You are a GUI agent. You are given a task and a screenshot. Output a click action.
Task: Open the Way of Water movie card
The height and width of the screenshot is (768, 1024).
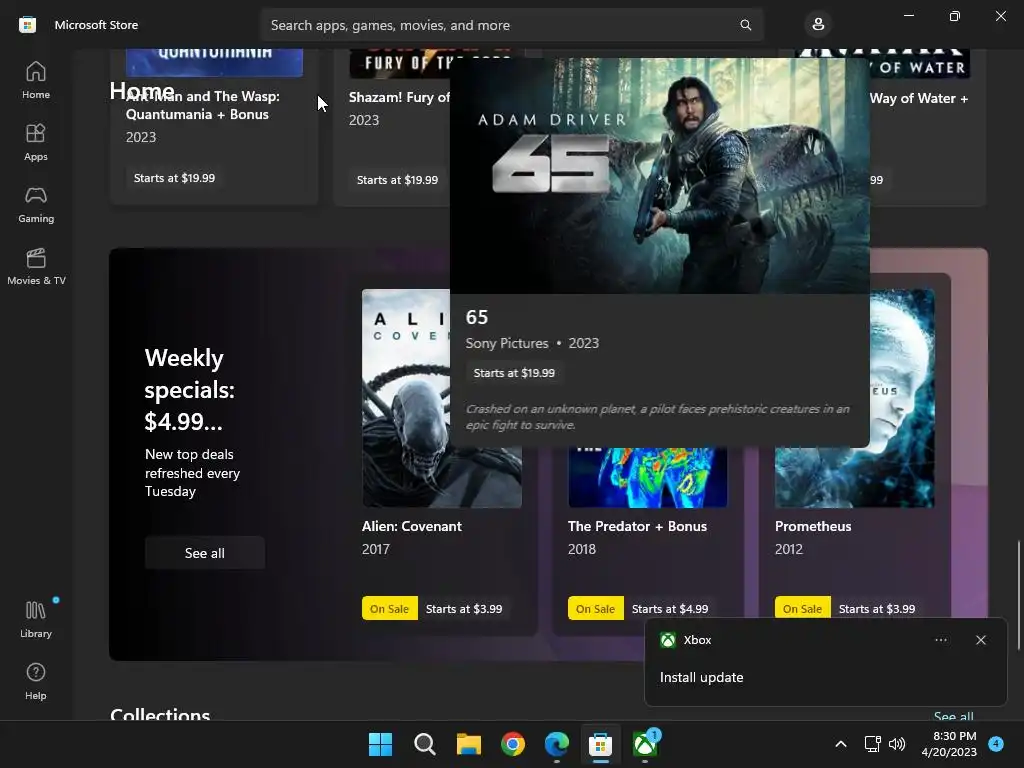[x=927, y=127]
